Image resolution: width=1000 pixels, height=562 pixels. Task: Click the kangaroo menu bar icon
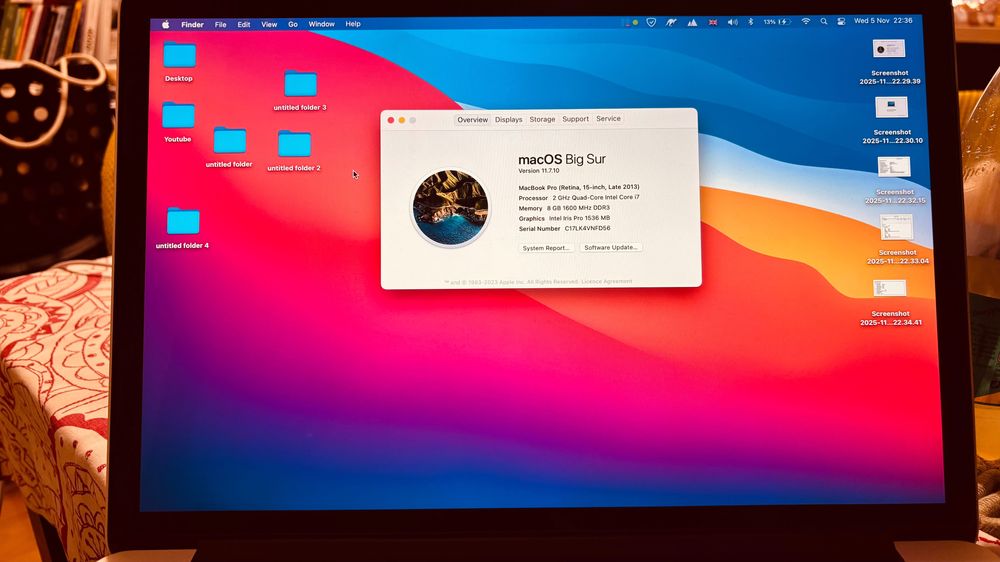[x=671, y=22]
